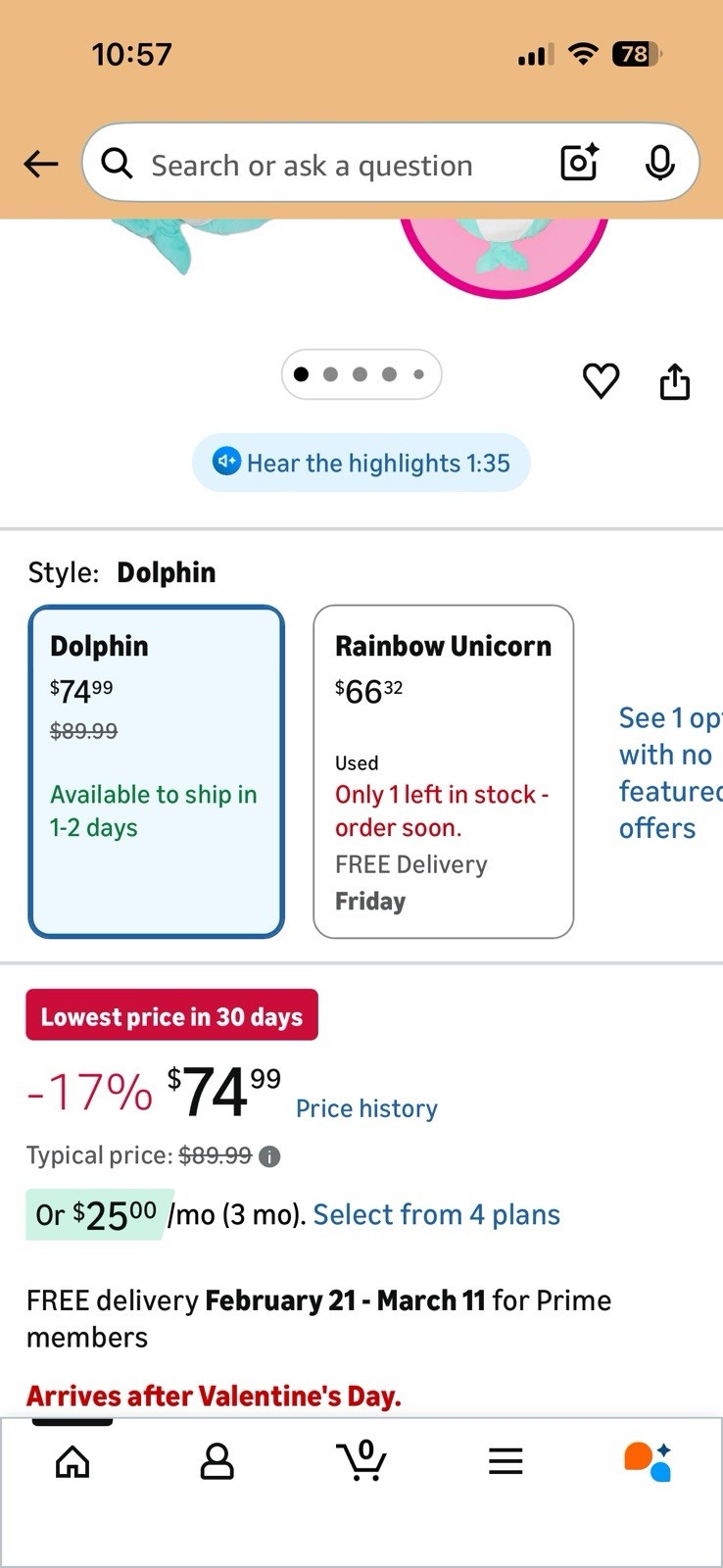Open 'Select from 4 plans' options
This screenshot has width=723, height=1568.
436,1215
